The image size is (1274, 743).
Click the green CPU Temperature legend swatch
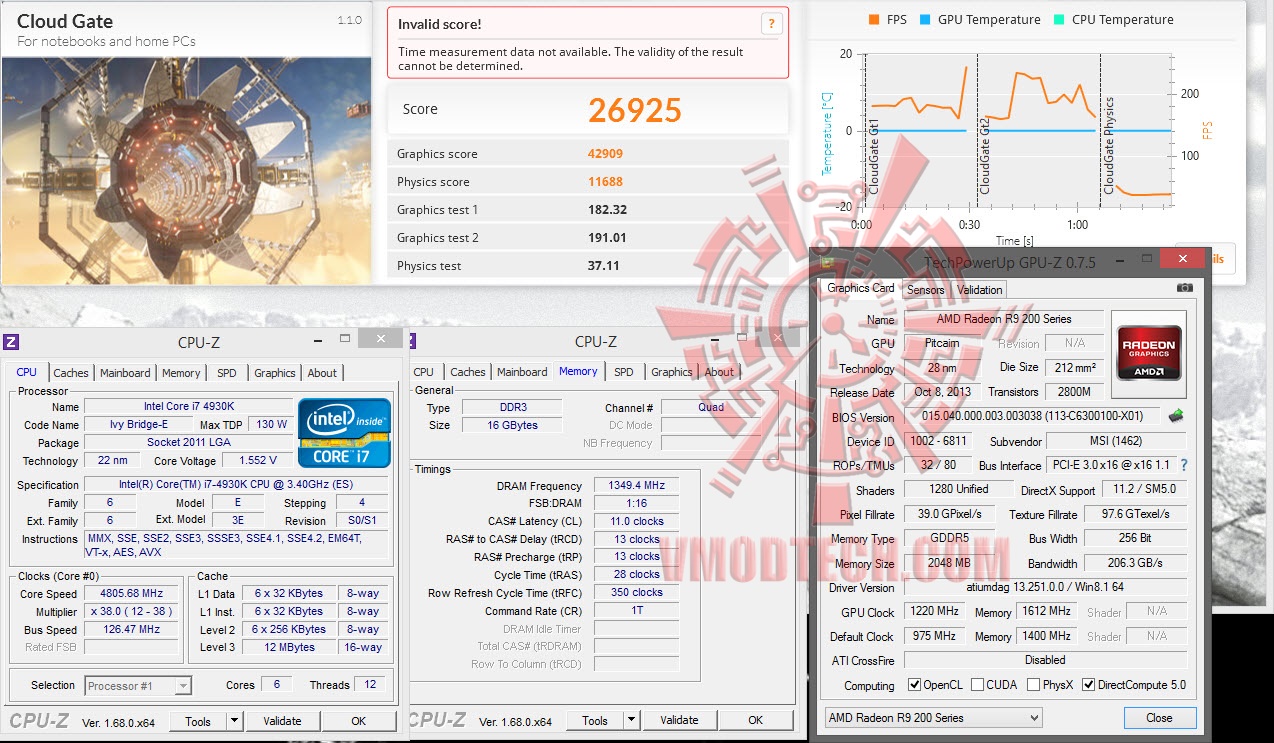point(1059,19)
